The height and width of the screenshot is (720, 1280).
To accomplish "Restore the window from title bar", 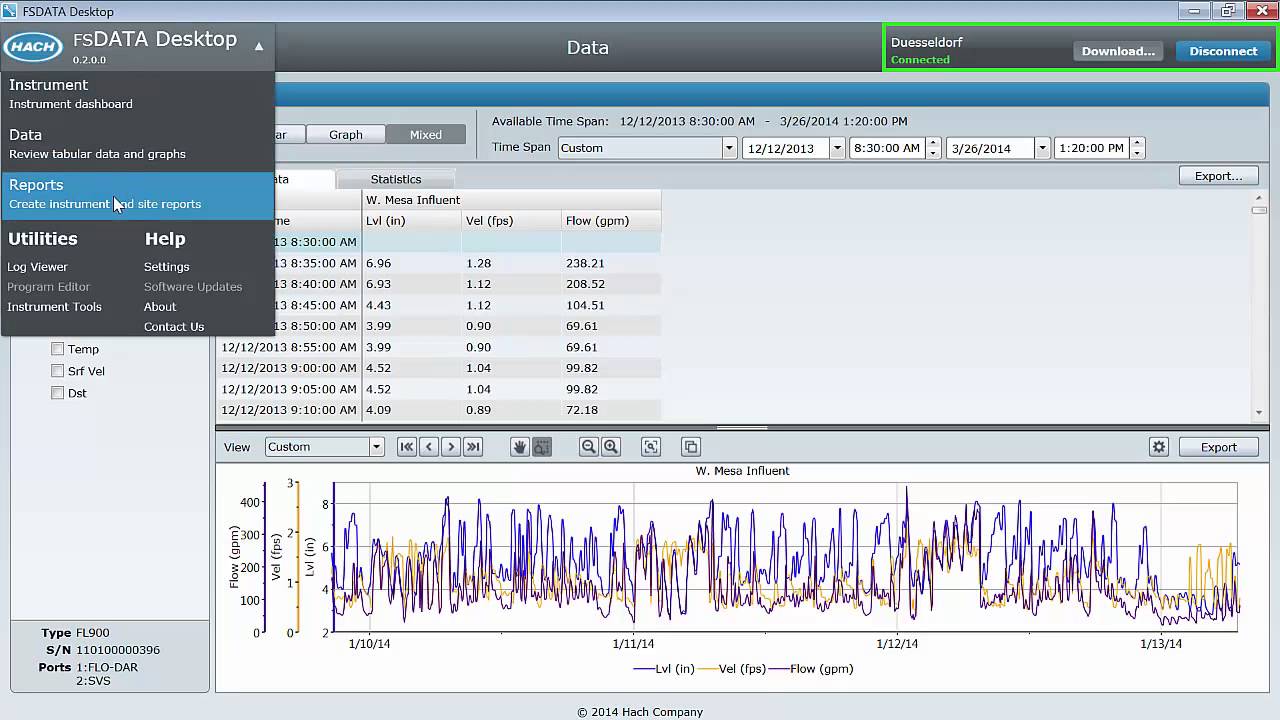I will click(1227, 11).
